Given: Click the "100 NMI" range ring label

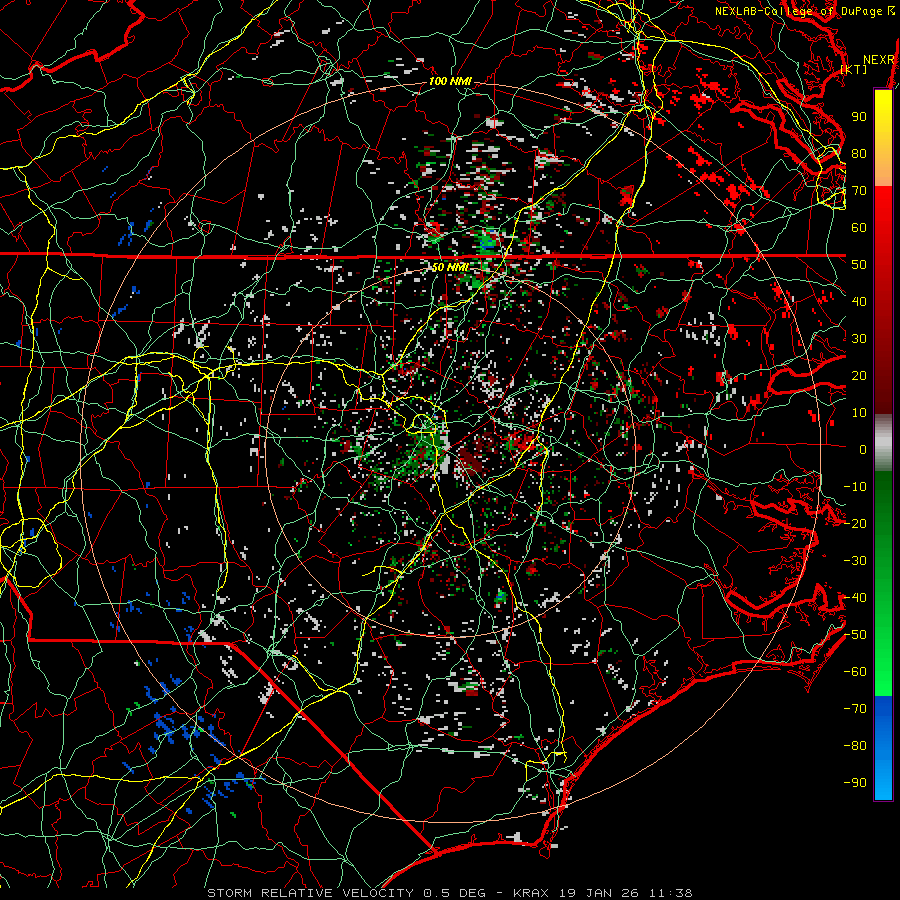Looking at the screenshot, I should (x=450, y=82).
